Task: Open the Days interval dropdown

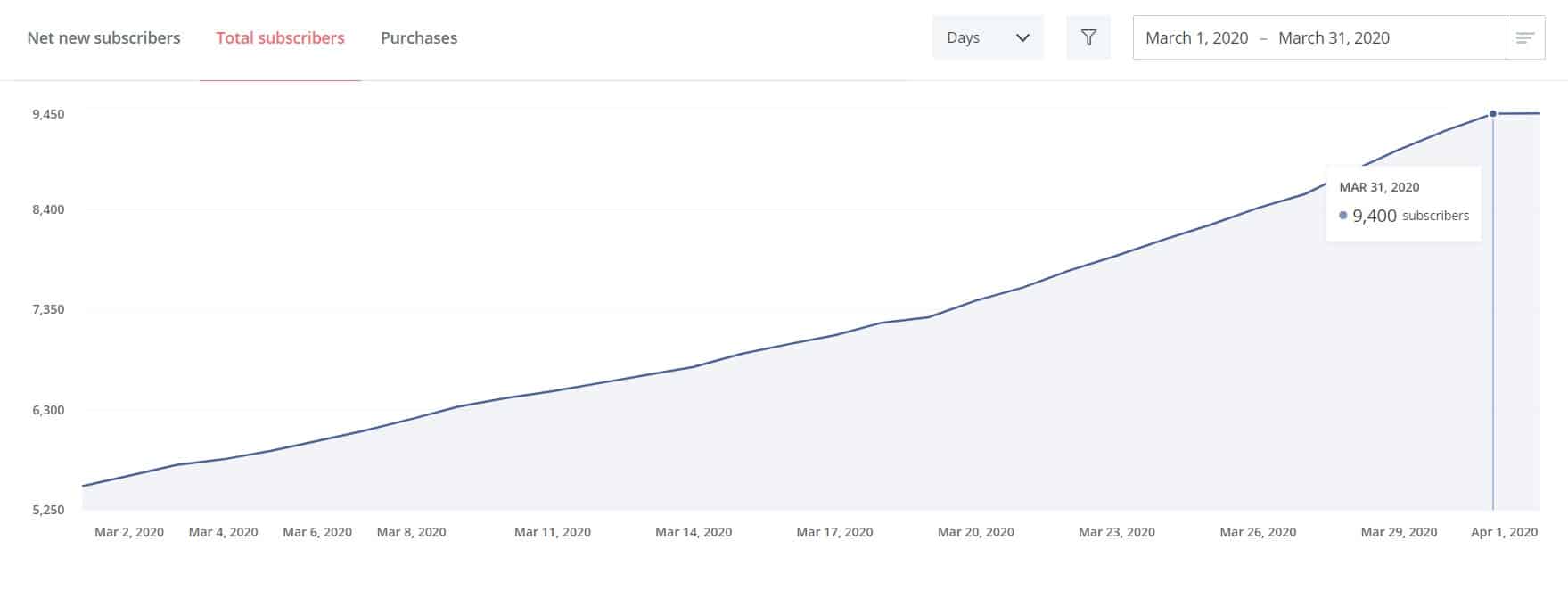Action: (x=988, y=37)
